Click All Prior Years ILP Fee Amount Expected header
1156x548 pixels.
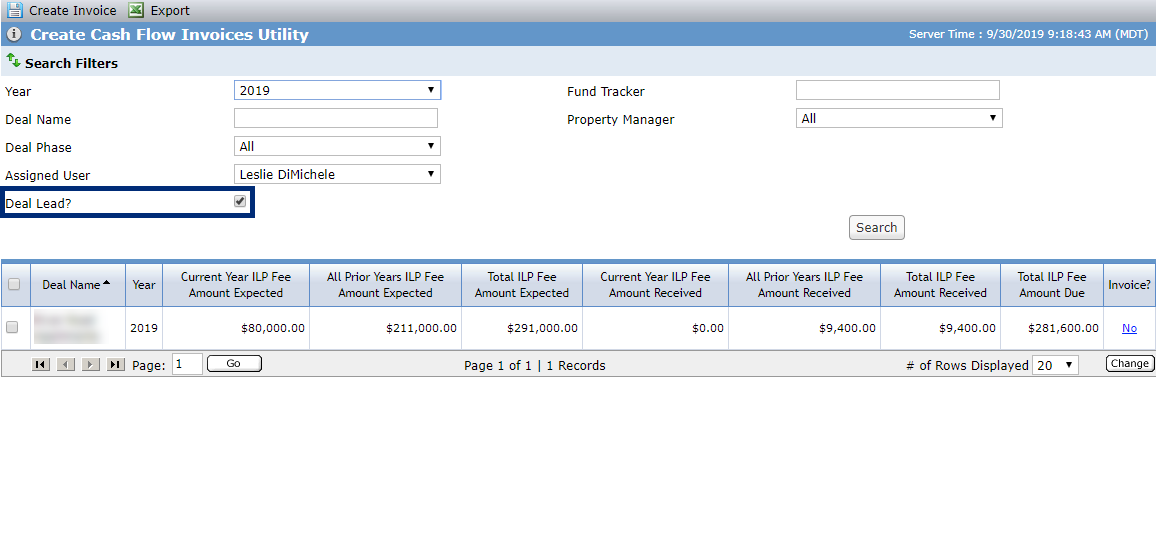tap(386, 285)
